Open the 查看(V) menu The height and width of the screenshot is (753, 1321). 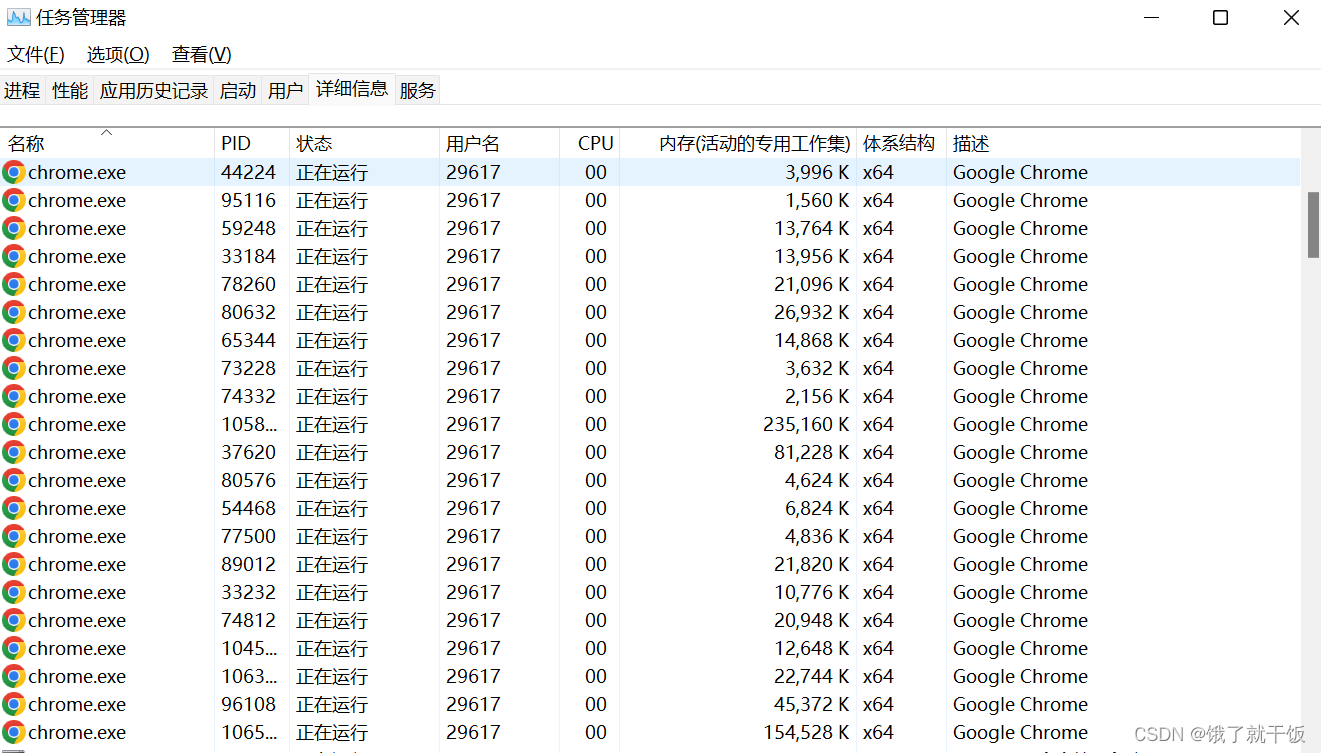click(x=201, y=54)
